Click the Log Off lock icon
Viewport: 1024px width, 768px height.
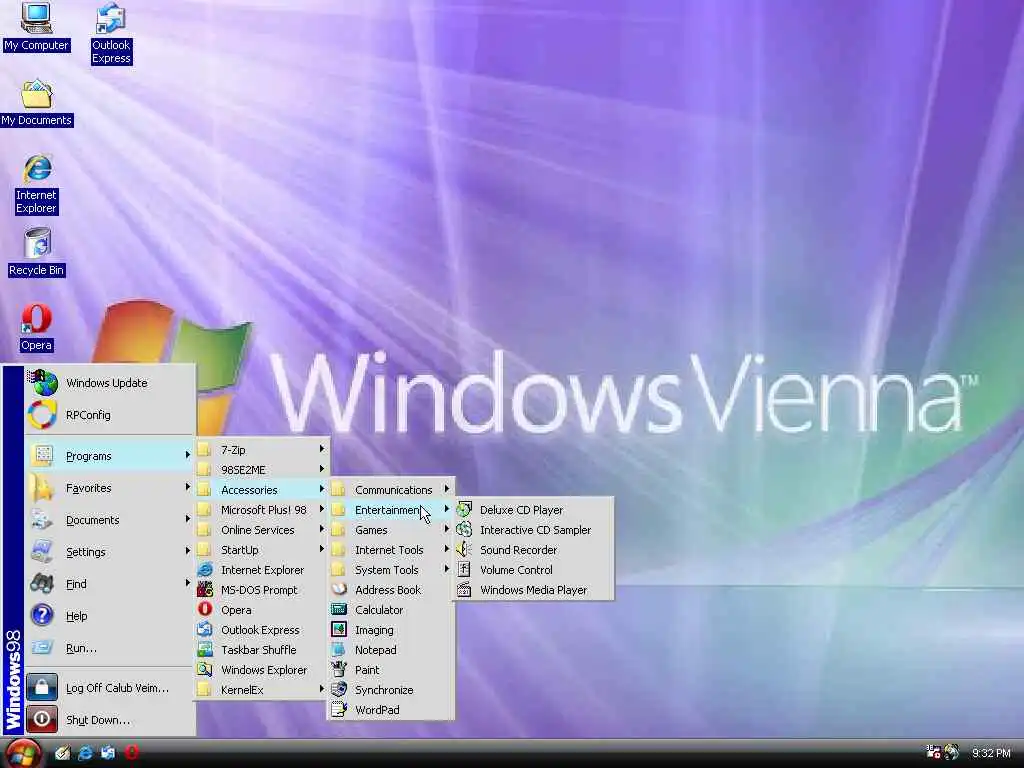(42, 687)
